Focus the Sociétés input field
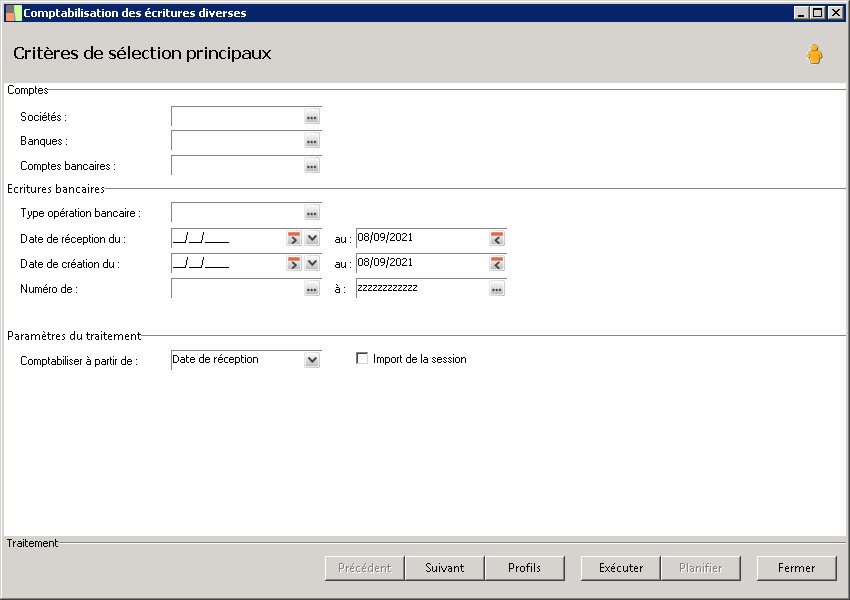 pyautogui.click(x=237, y=117)
